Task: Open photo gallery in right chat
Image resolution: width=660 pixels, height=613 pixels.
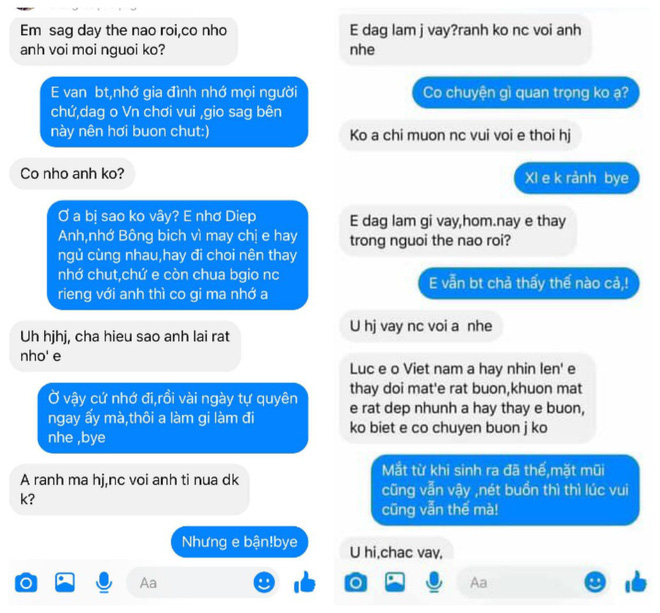Action: pyautogui.click(x=395, y=583)
